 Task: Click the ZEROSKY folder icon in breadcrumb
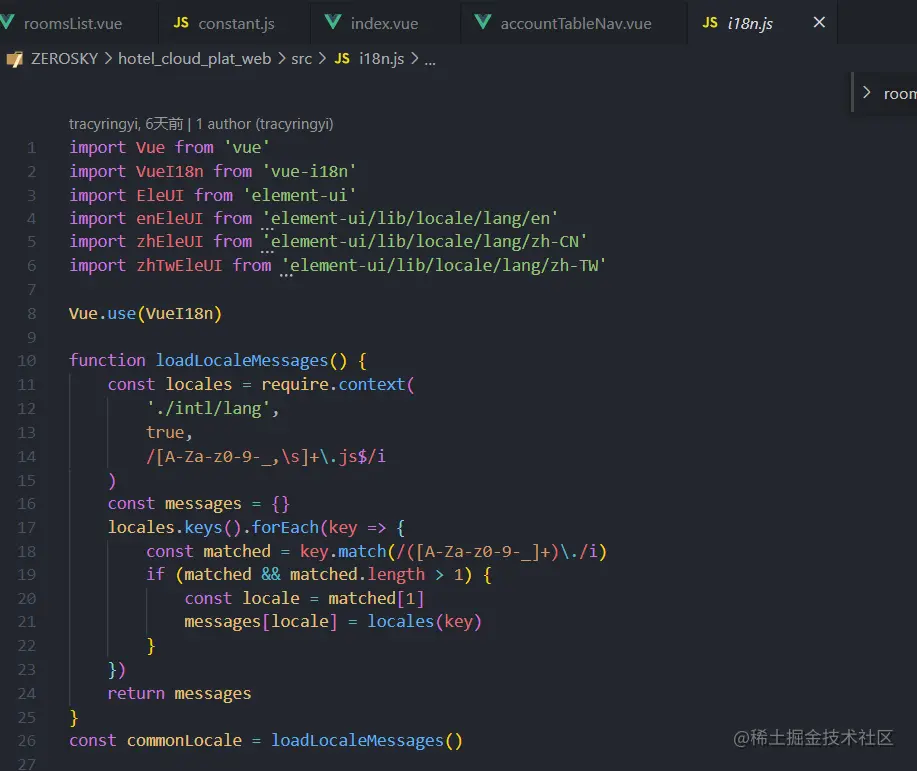(15, 59)
